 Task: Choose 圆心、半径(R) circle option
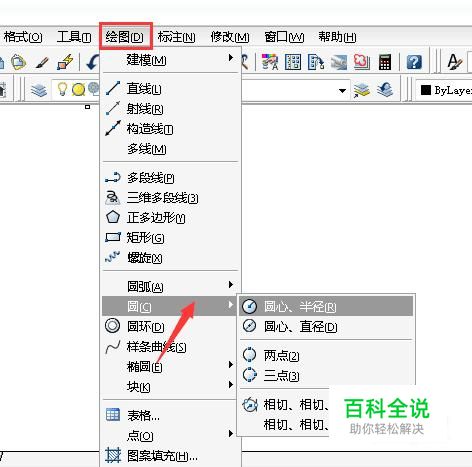[x=326, y=306]
